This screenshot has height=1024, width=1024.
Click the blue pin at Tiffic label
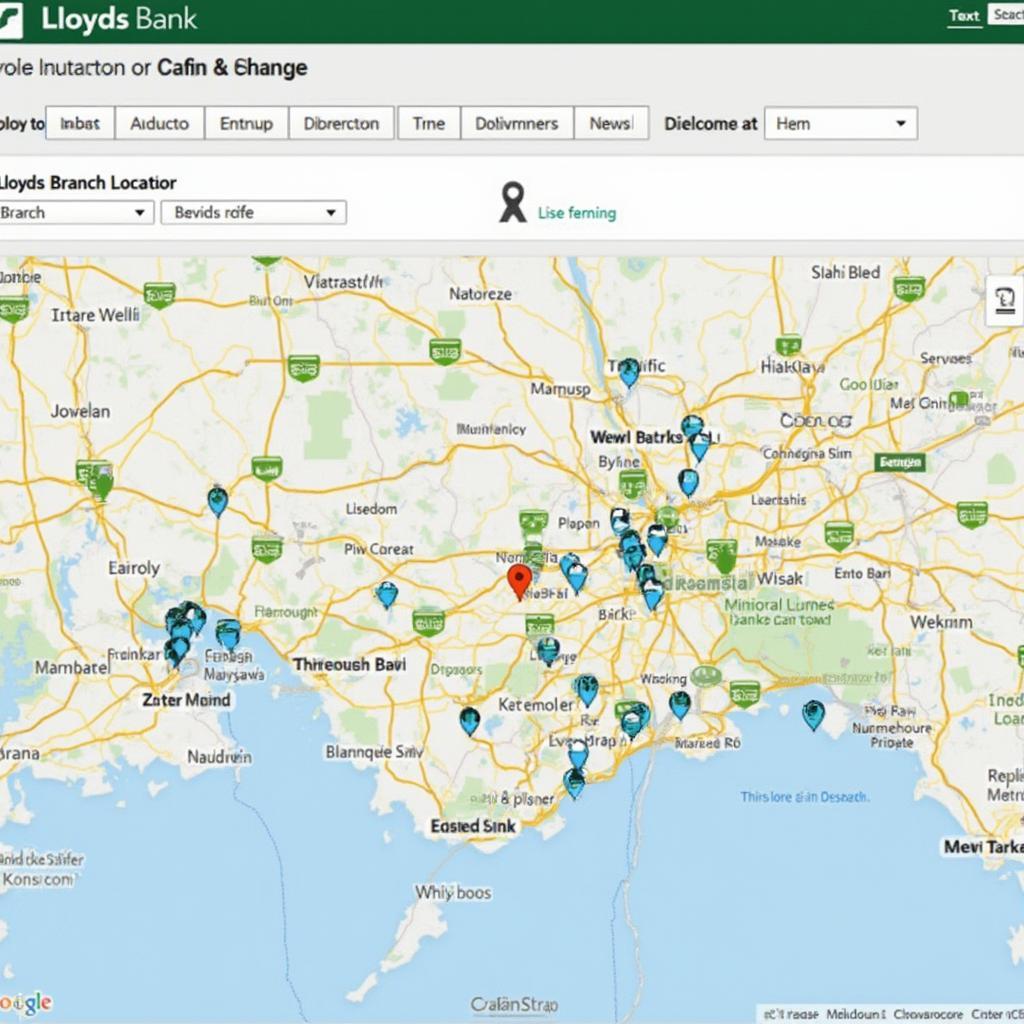(x=628, y=372)
